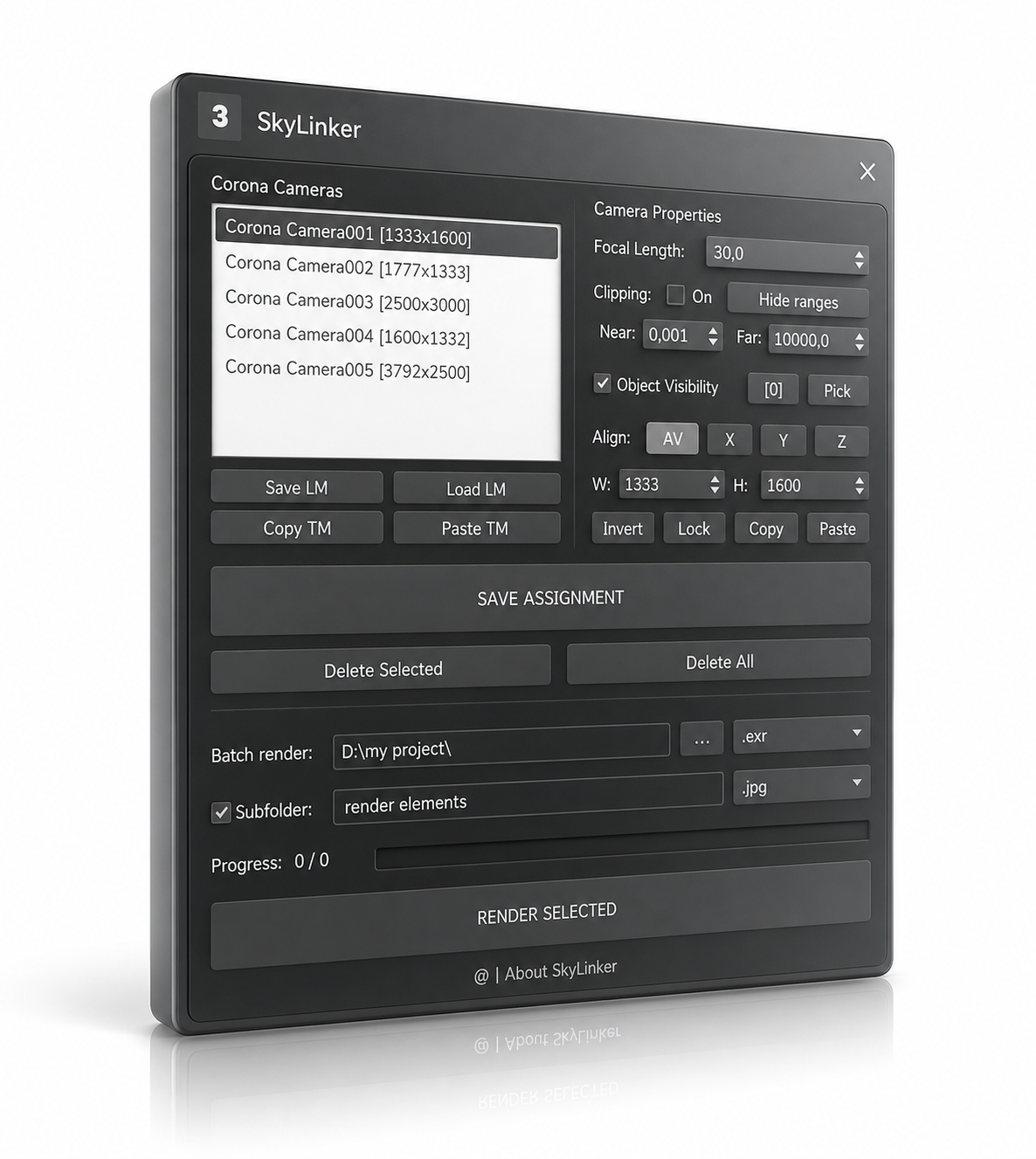This screenshot has height=1159, width=1036.
Task: Click the Hide ranges button
Action: coord(798,301)
